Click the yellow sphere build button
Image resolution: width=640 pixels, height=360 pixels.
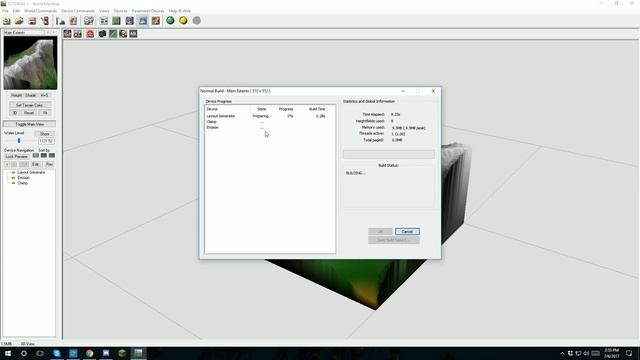point(183,20)
